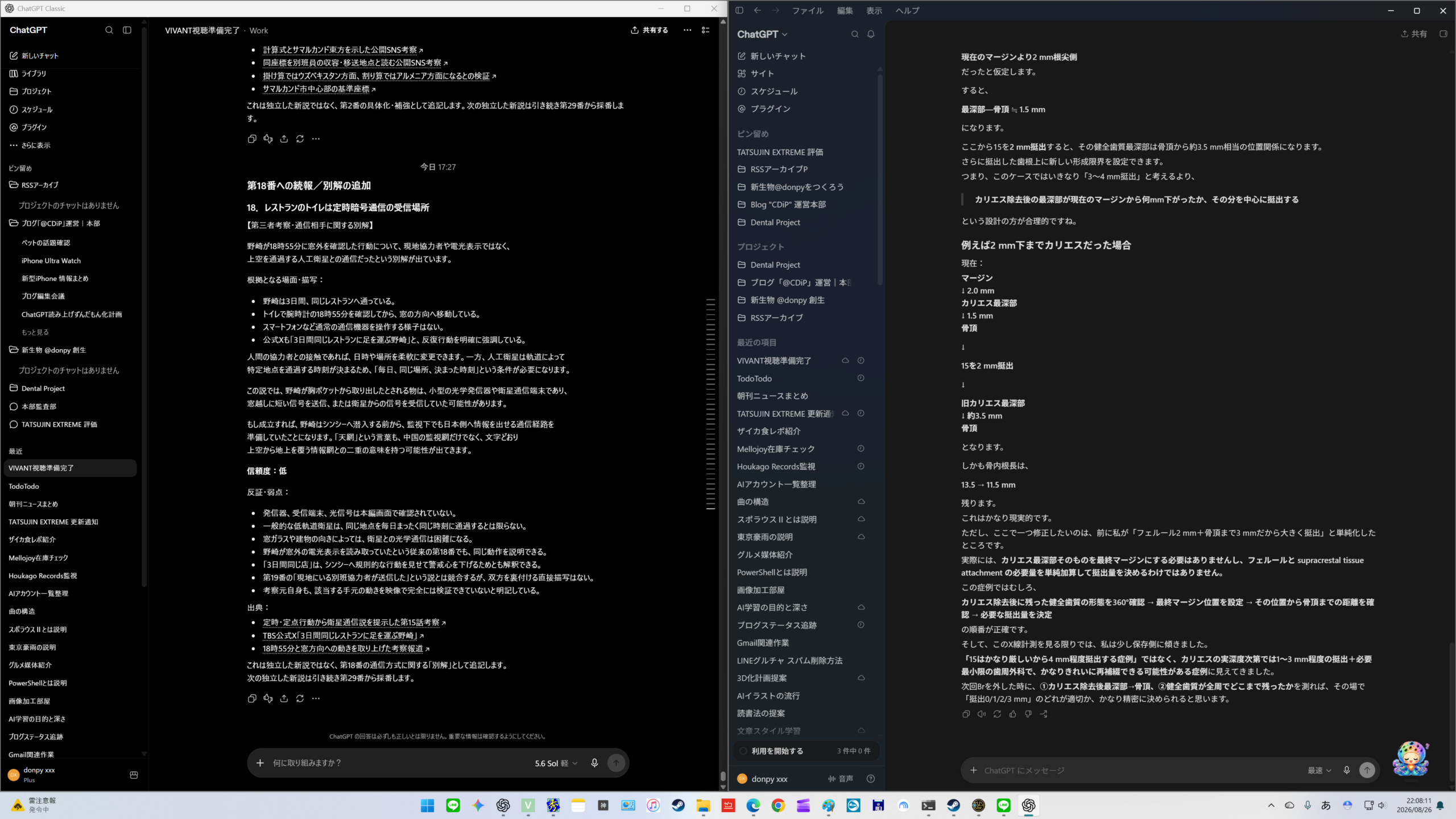This screenshot has width=1456, height=819.
Task: Expand the ChatGPT dropdown in right sidebar
Action: [763, 34]
